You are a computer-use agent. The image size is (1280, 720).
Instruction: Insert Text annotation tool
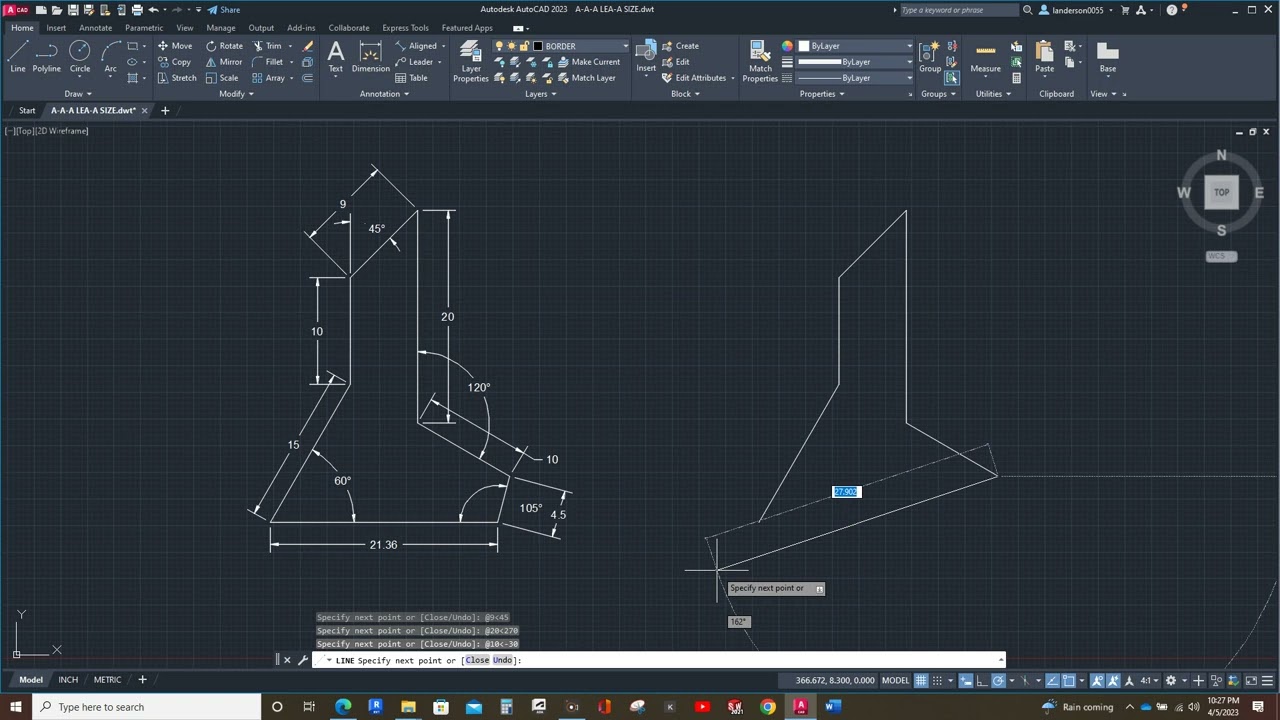[x=336, y=56]
